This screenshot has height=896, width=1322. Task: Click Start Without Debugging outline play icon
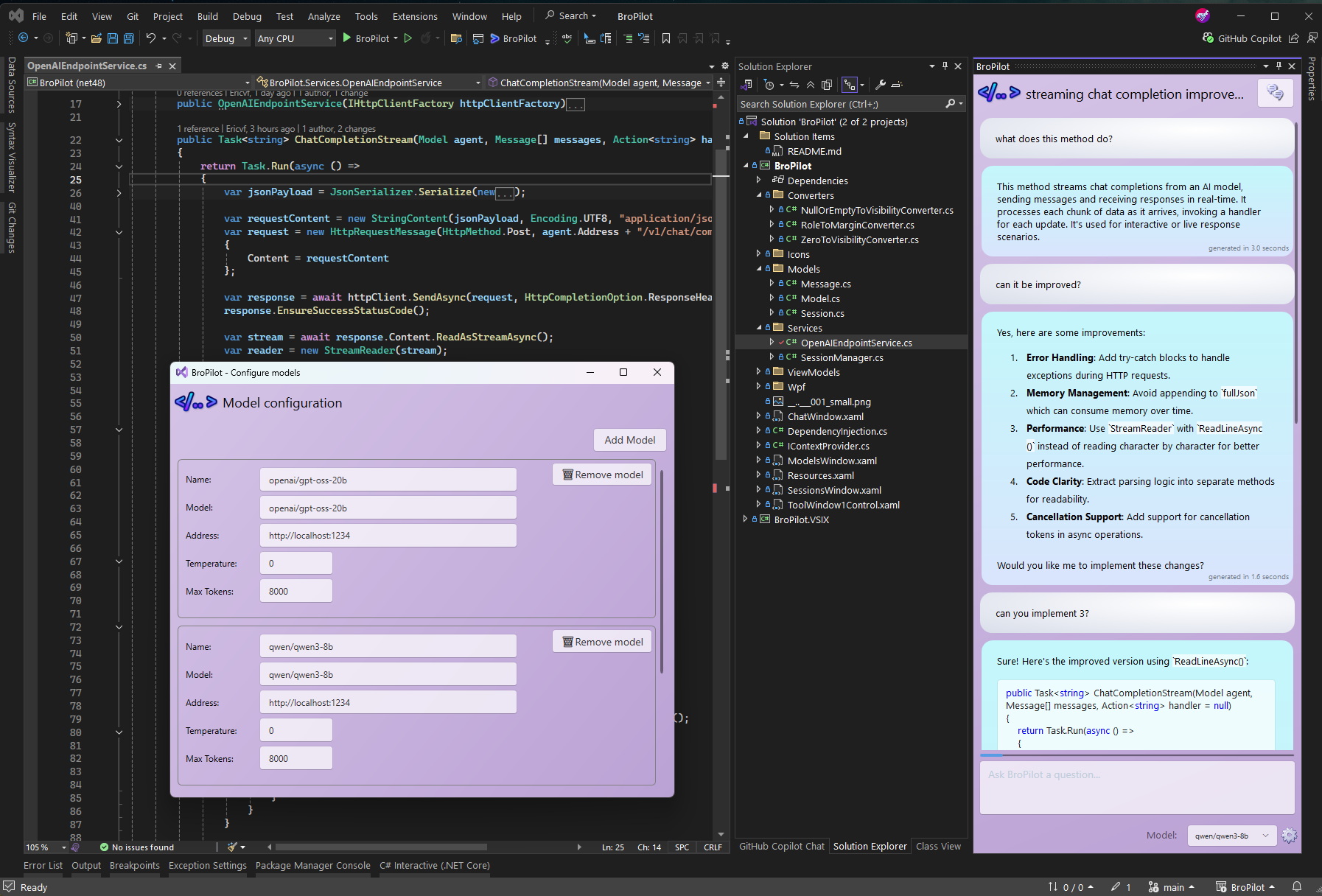click(x=408, y=38)
